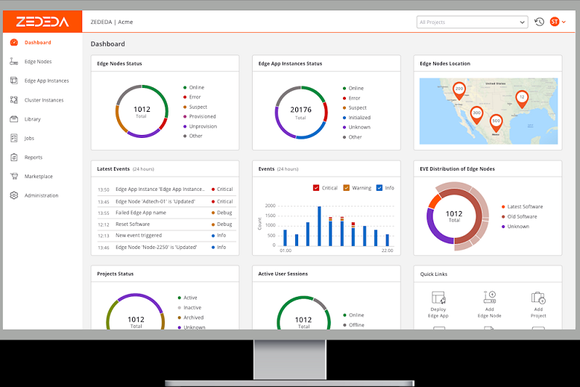580x387 pixels.
Task: Click the 'Edge Node Node-2250 is Updated' event
Action: click(165, 247)
